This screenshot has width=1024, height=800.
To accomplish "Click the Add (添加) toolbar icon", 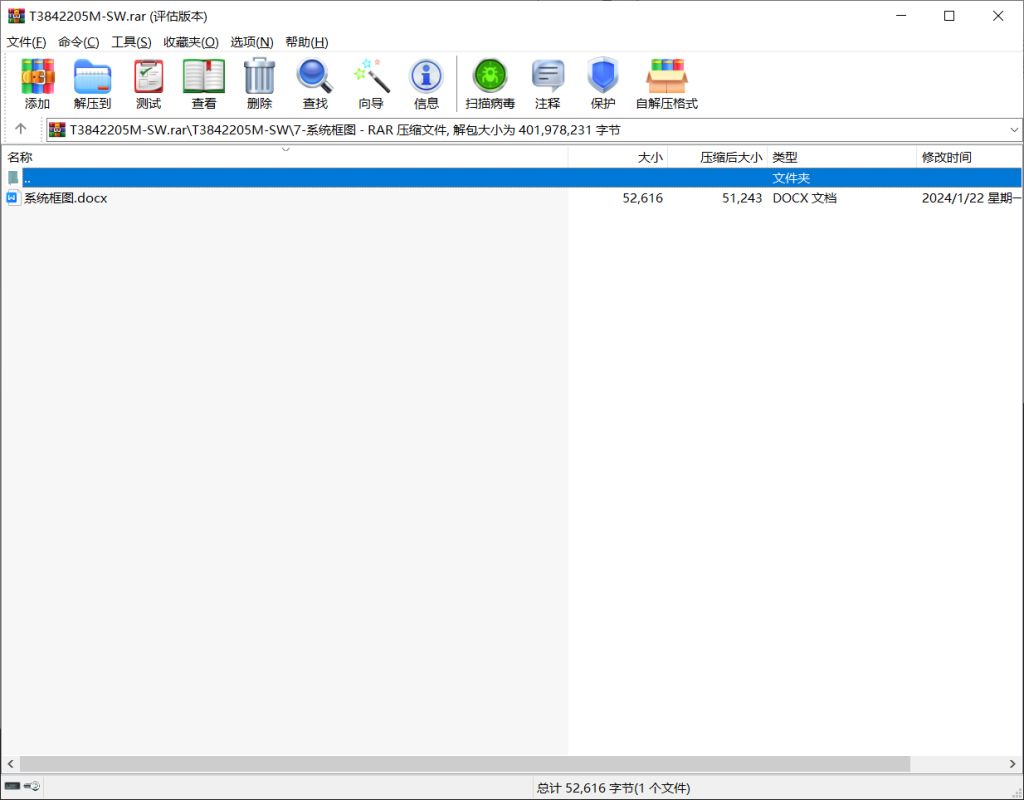I will (38, 84).
